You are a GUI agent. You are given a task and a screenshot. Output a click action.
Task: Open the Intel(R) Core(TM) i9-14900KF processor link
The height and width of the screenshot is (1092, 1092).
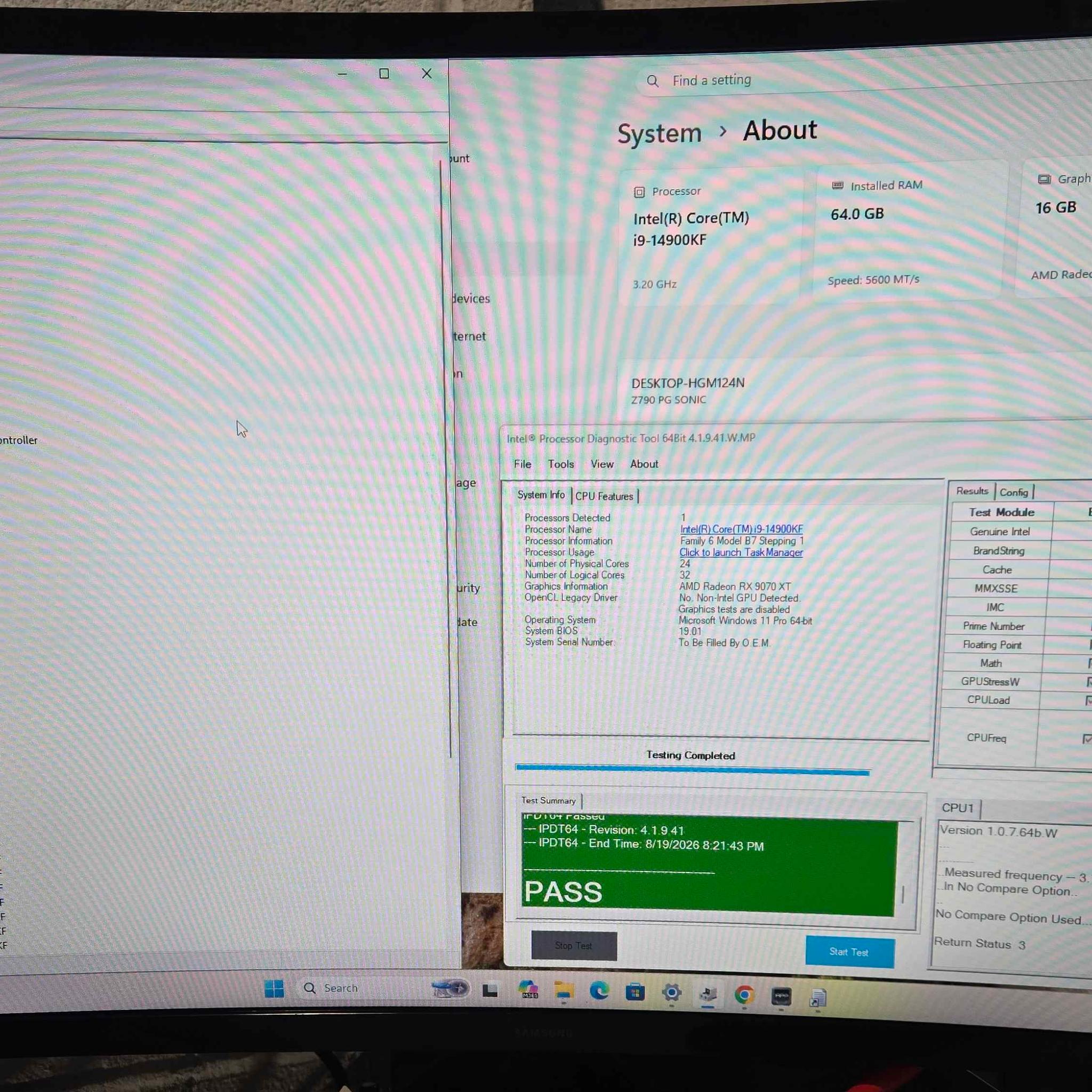pos(741,529)
